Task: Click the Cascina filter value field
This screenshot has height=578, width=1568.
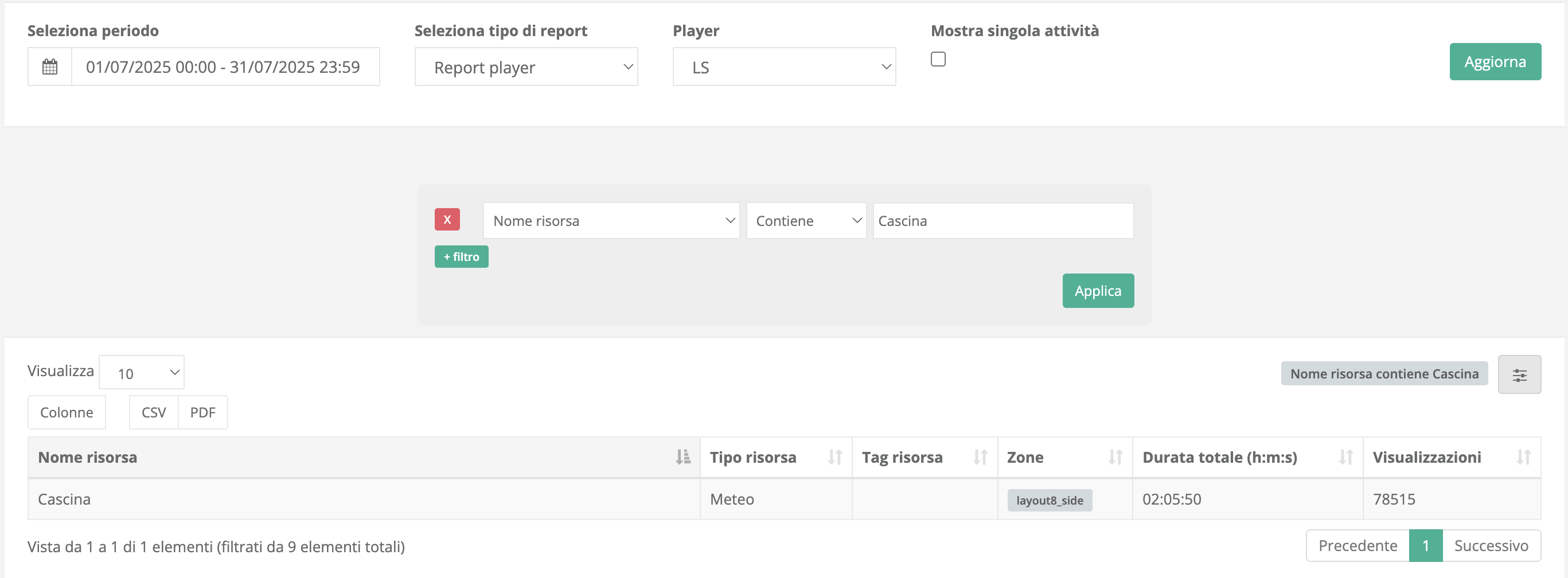Action: 1003,220
